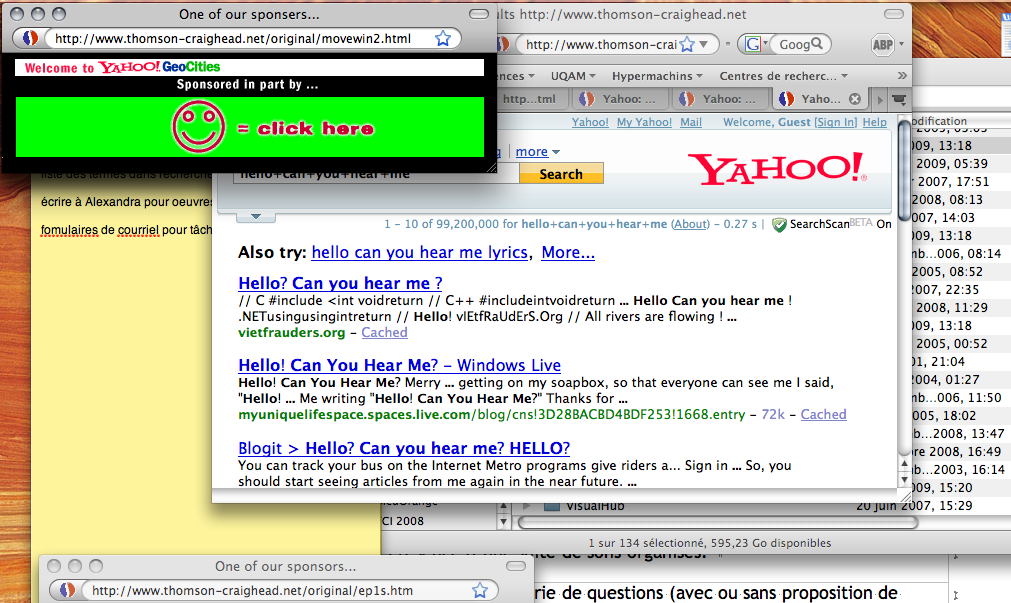Click the green click here banner
This screenshot has width=1011, height=603.
click(x=250, y=127)
